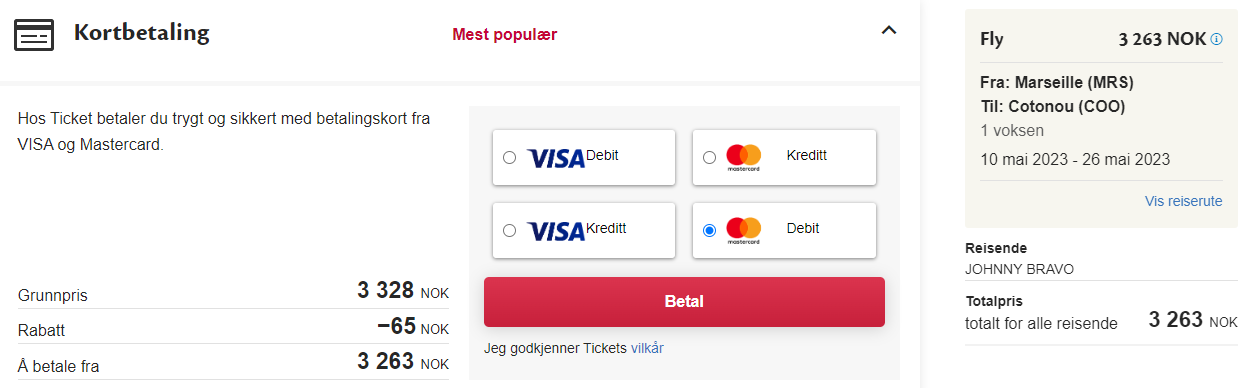Click the Mastercard Kreditt logo
The height and width of the screenshot is (388, 1248).
pyautogui.click(x=744, y=158)
